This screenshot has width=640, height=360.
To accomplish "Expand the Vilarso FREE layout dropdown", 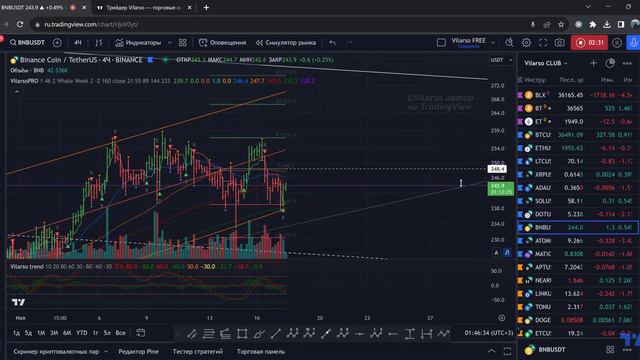I will pos(493,42).
